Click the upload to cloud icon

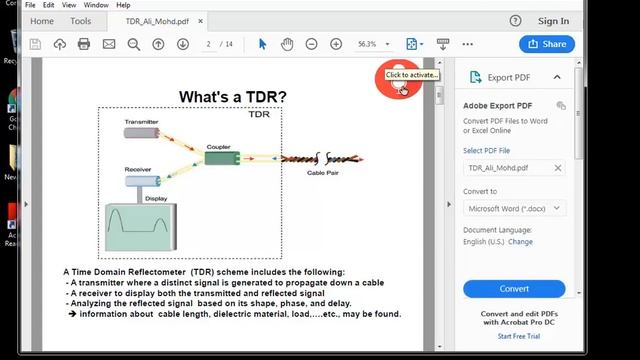tap(60, 44)
